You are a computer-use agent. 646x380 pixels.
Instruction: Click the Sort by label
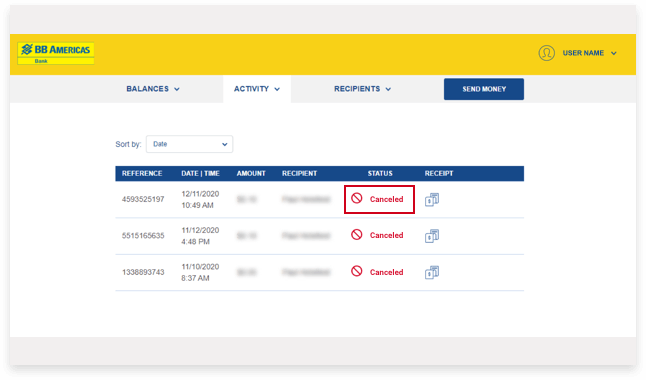128,144
